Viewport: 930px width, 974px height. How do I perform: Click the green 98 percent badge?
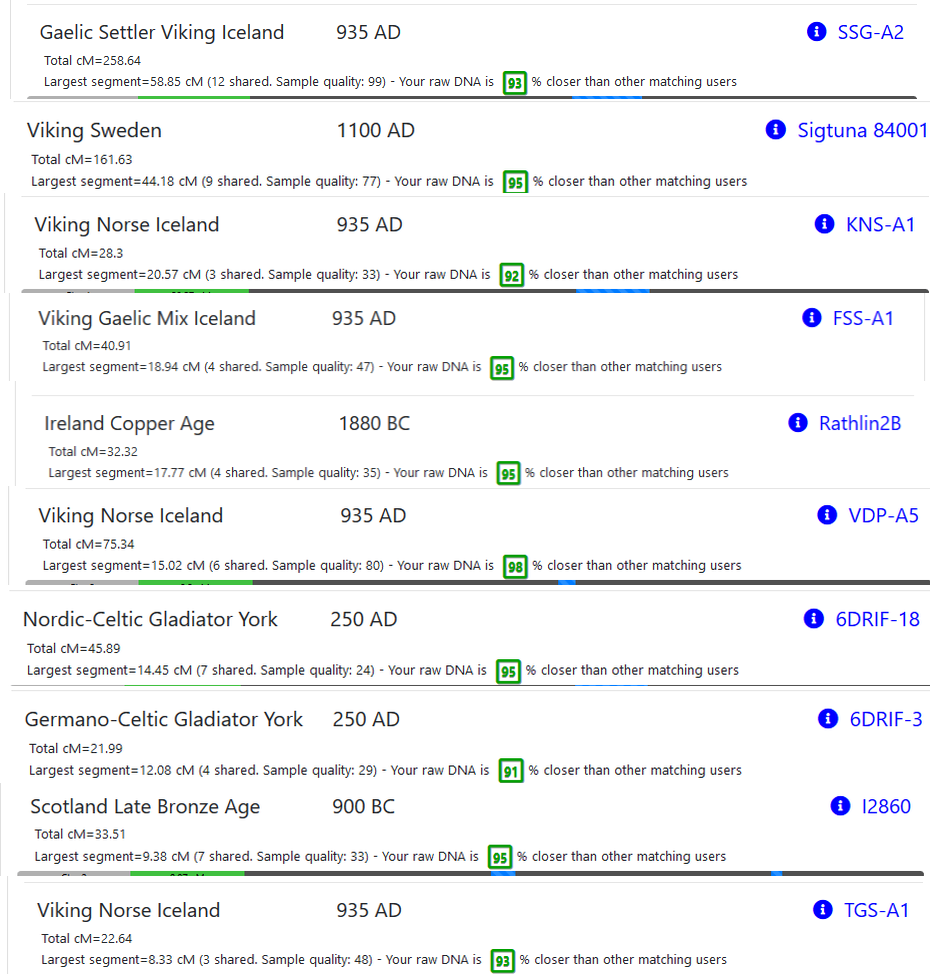point(515,567)
